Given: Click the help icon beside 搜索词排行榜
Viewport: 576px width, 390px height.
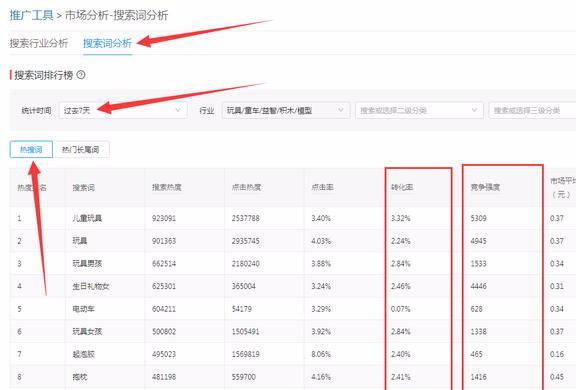Looking at the screenshot, I should click(x=81, y=75).
